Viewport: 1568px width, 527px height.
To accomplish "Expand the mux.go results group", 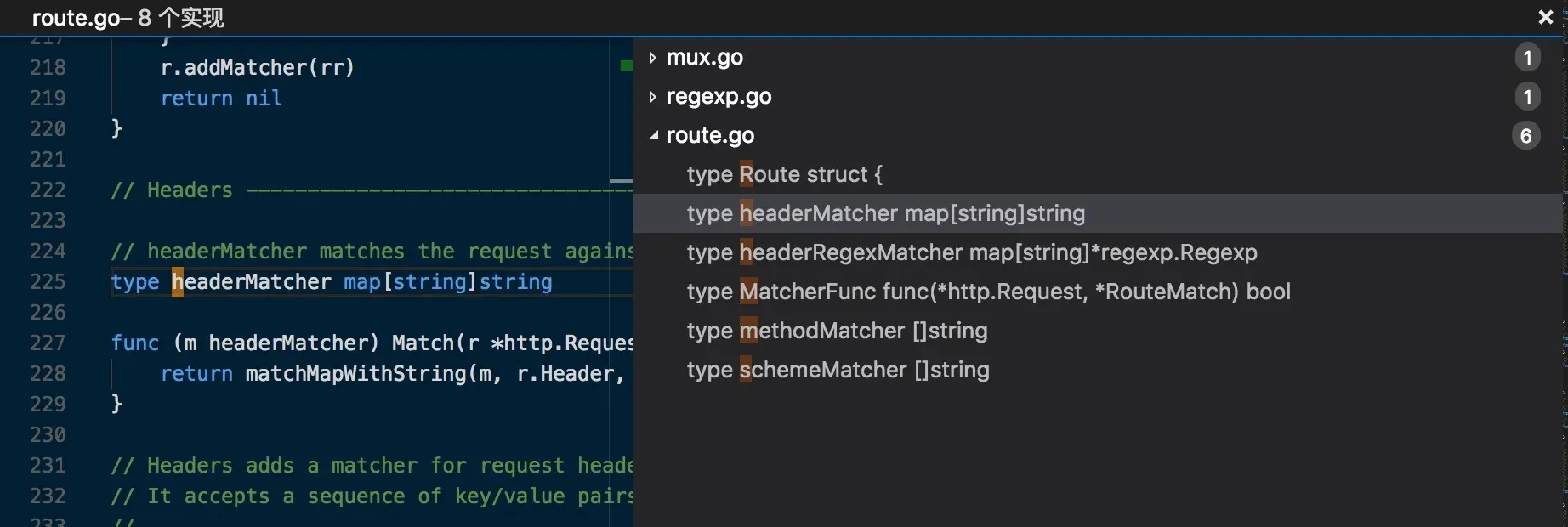I will (652, 58).
